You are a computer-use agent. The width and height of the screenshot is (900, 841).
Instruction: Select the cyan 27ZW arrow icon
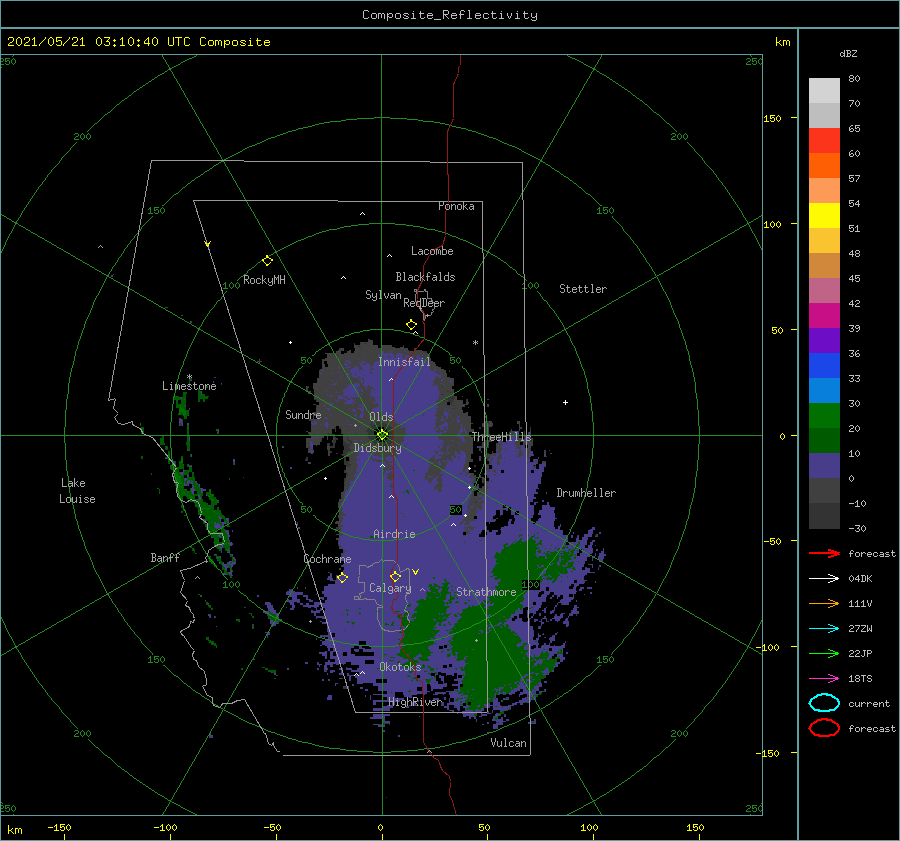pos(824,629)
